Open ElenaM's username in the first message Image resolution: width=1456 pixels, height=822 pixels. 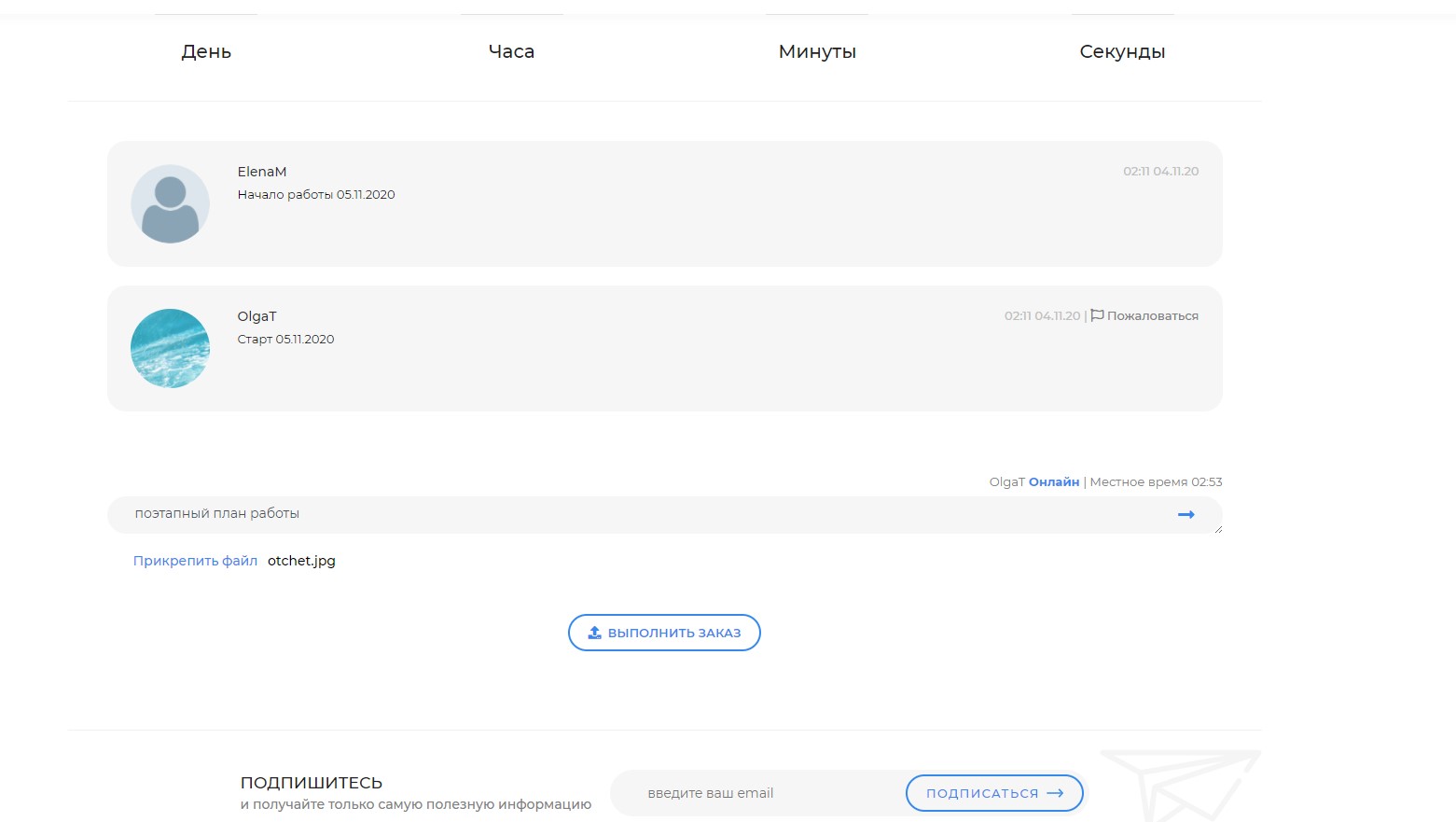(x=262, y=172)
